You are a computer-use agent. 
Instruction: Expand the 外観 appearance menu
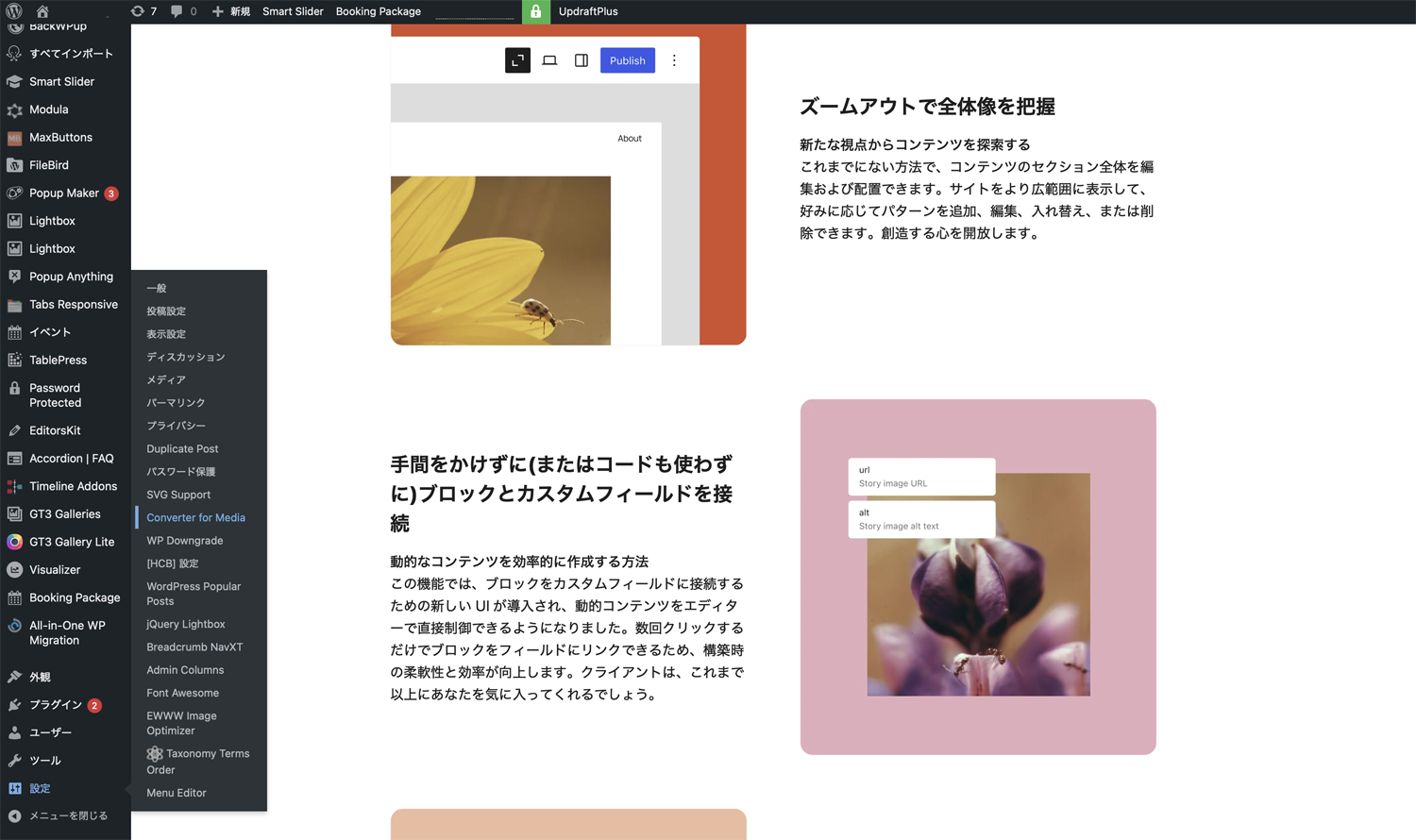(x=40, y=677)
